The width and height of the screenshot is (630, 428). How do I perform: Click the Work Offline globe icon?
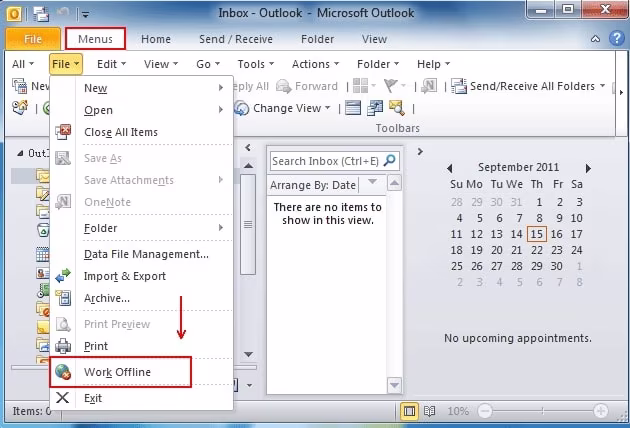(63, 372)
